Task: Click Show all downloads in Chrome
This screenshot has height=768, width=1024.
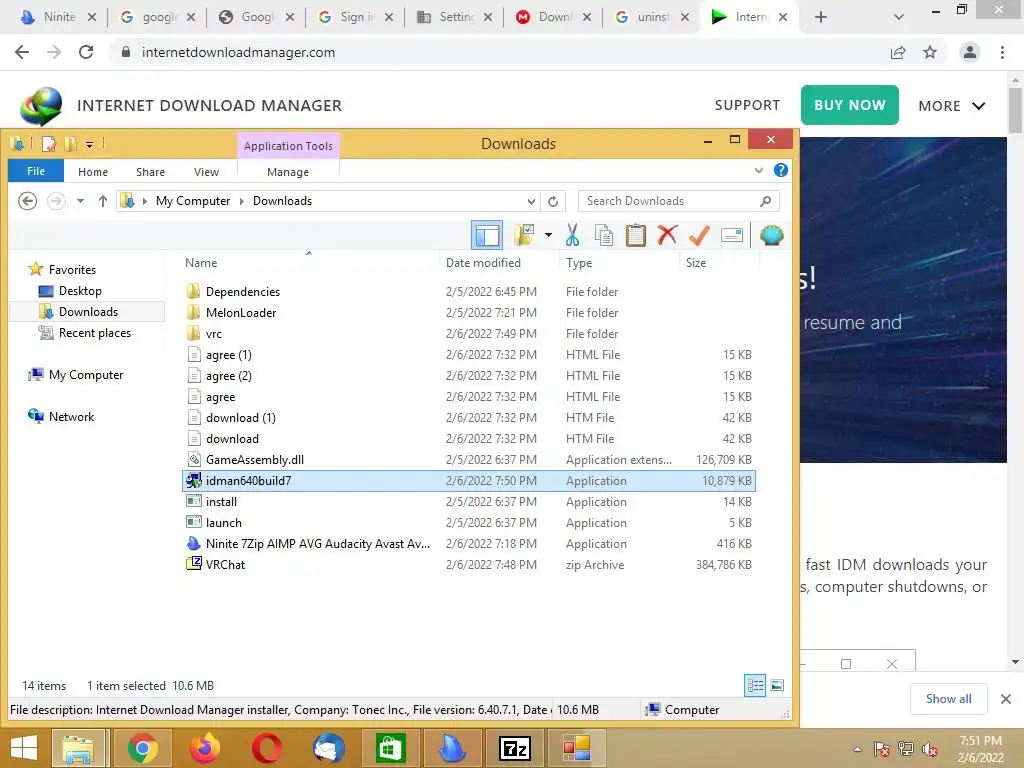Action: click(948, 699)
